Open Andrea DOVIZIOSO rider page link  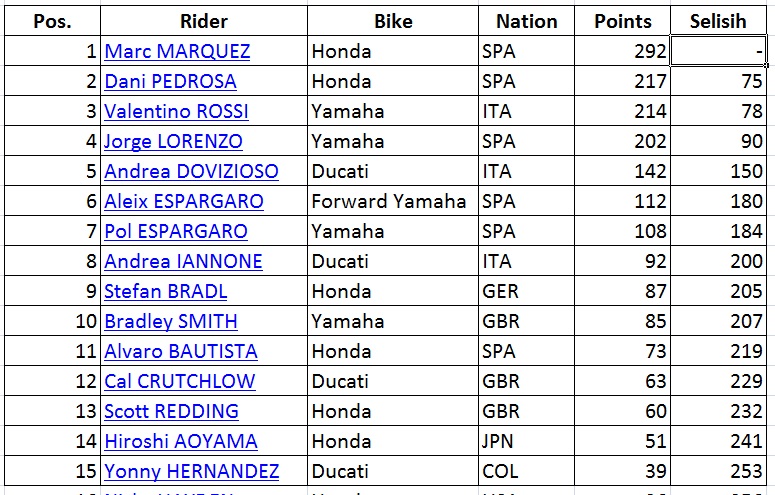point(191,172)
